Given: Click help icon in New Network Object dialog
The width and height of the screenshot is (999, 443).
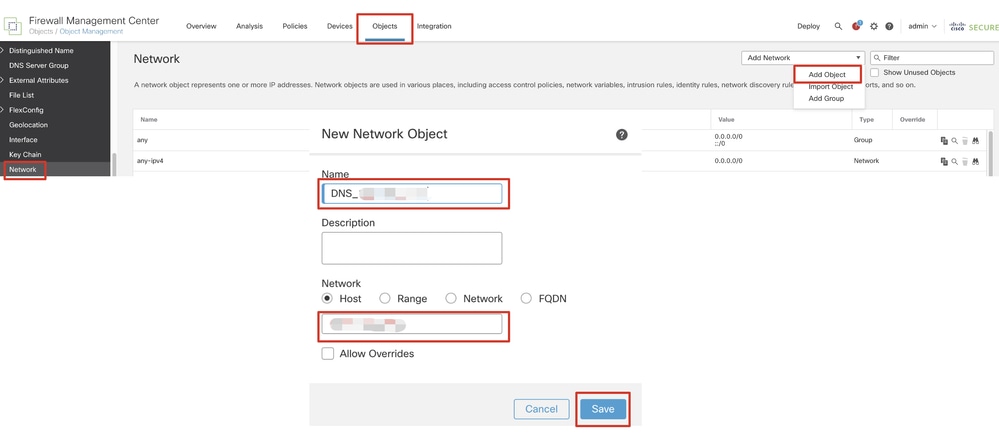Looking at the screenshot, I should [622, 134].
